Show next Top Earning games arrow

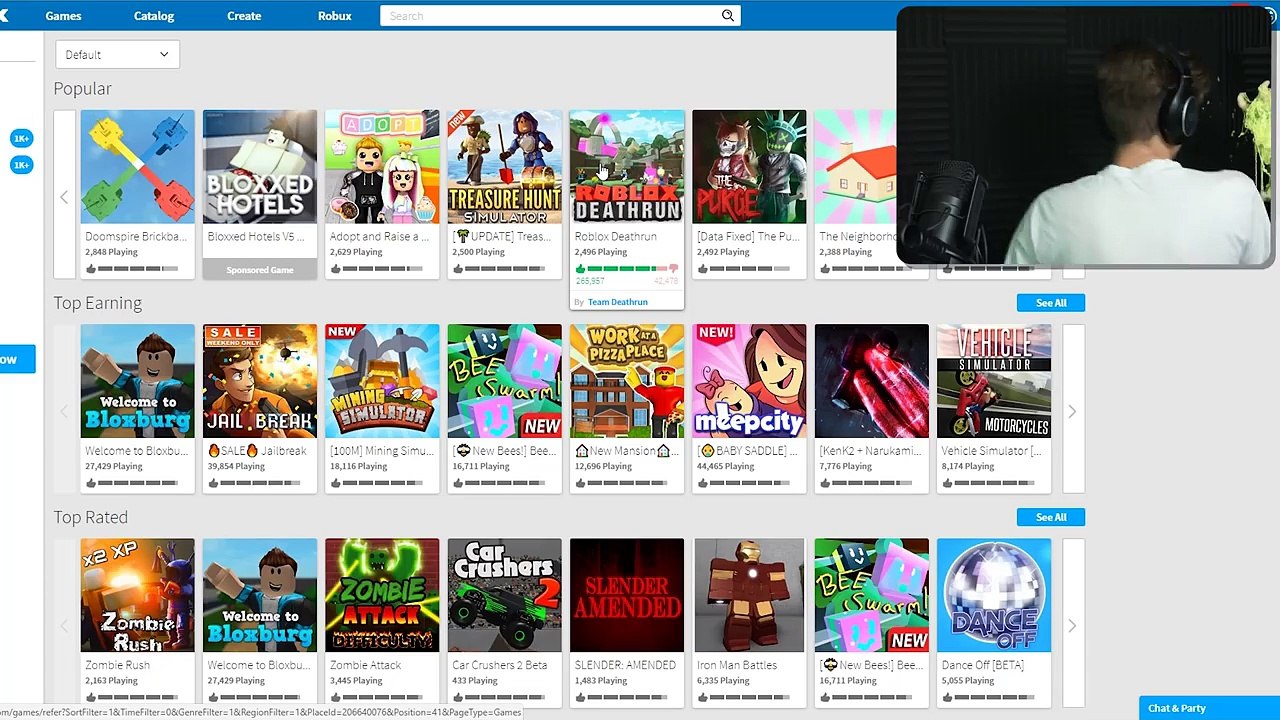tap(1072, 411)
